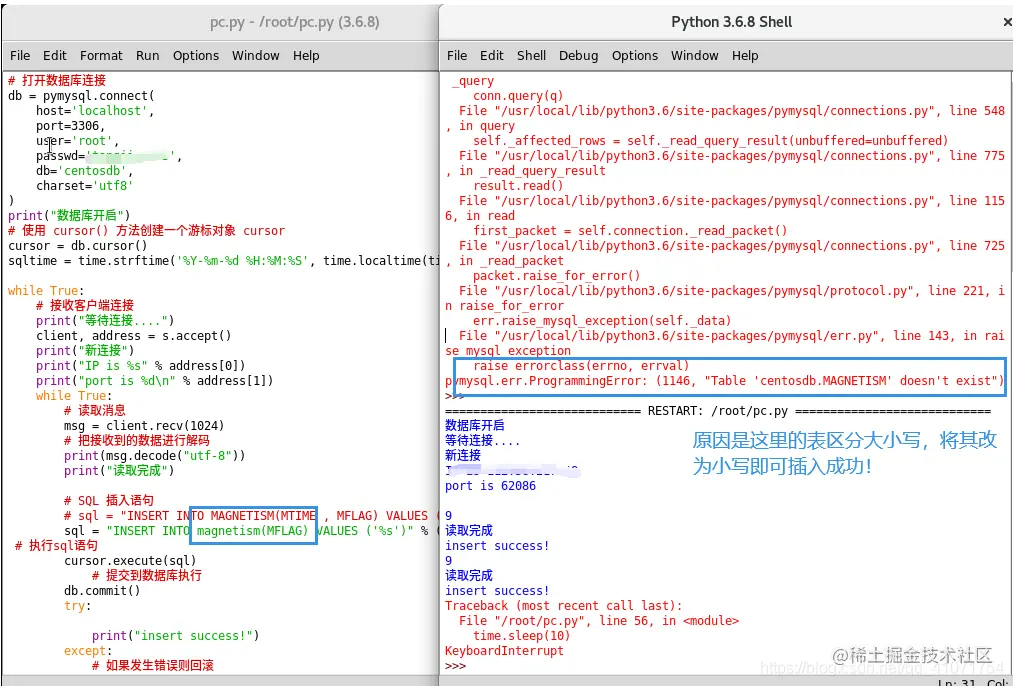The image size is (1013, 686).
Task: Click the 'port=3306,' line in editor
Action: click(x=70, y=125)
